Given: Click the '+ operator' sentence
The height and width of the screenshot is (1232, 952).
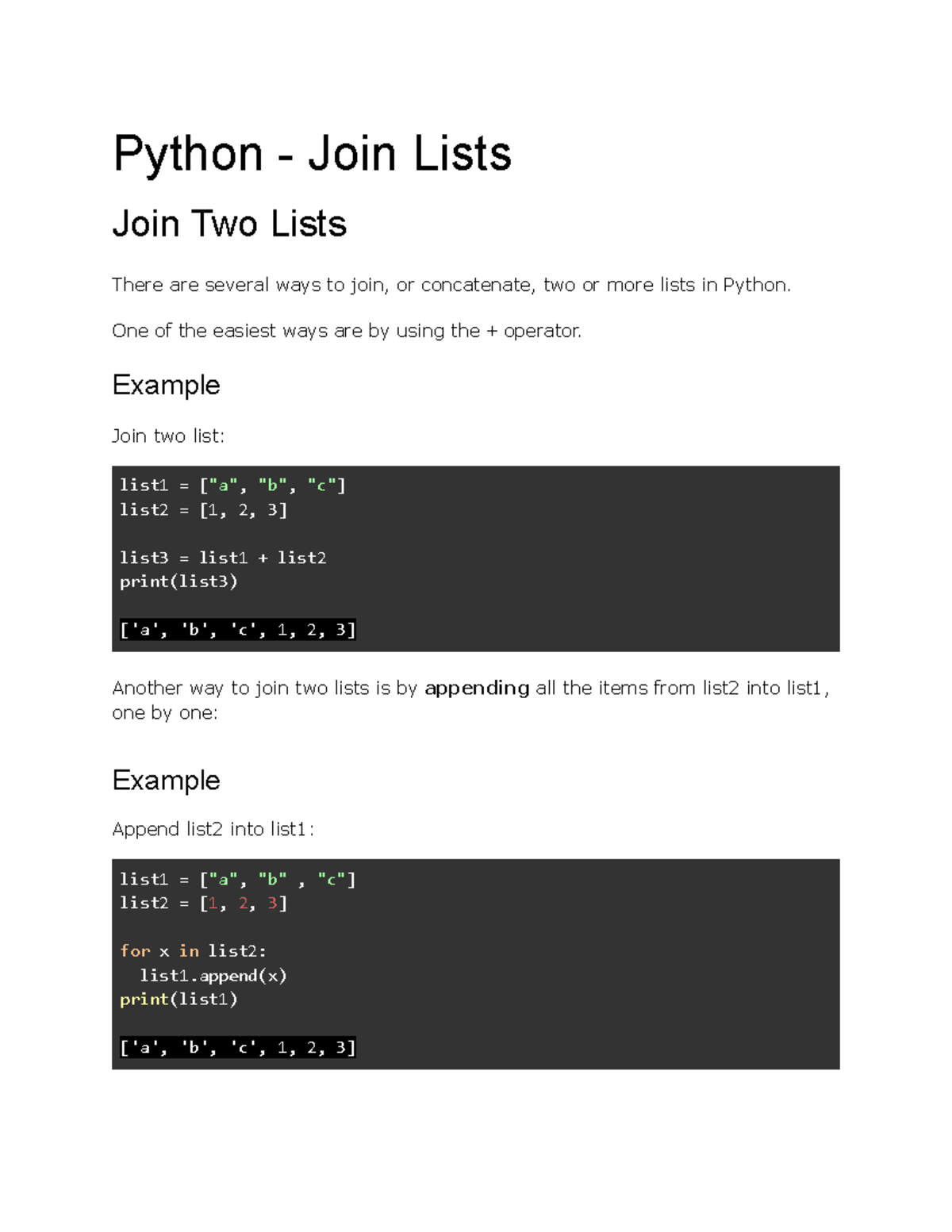Looking at the screenshot, I should (x=347, y=331).
